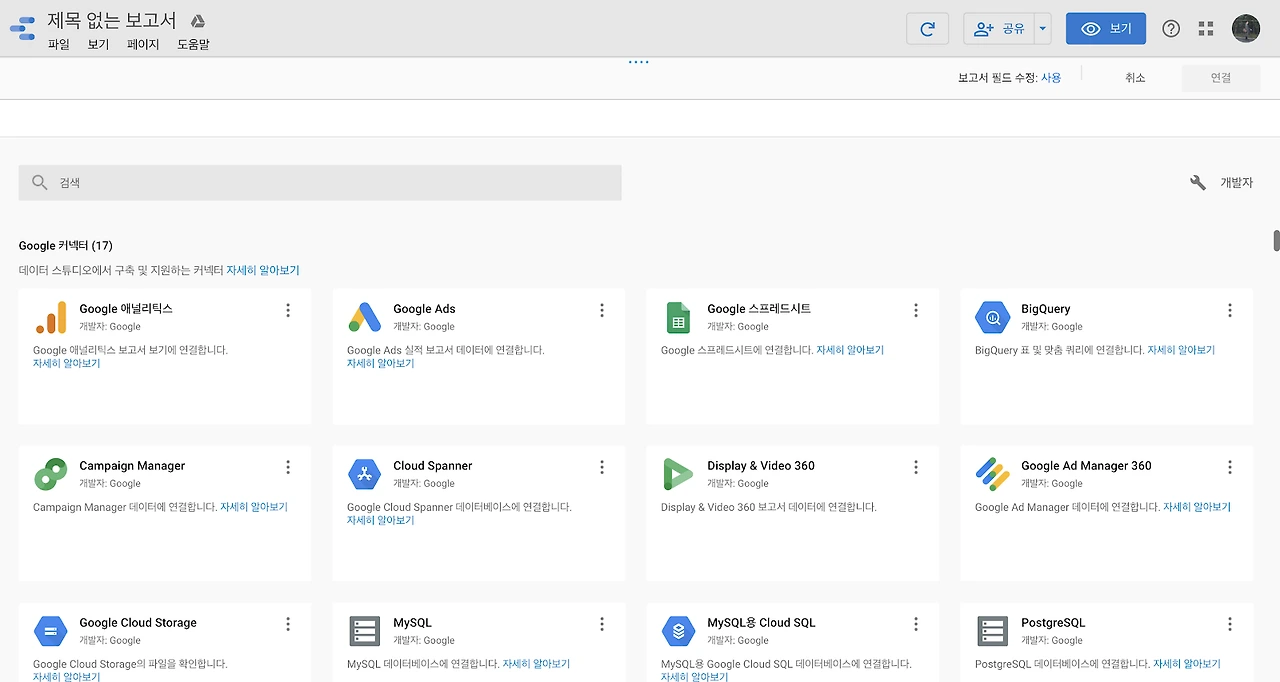Click the Google Drive icon beside title

click(x=198, y=21)
